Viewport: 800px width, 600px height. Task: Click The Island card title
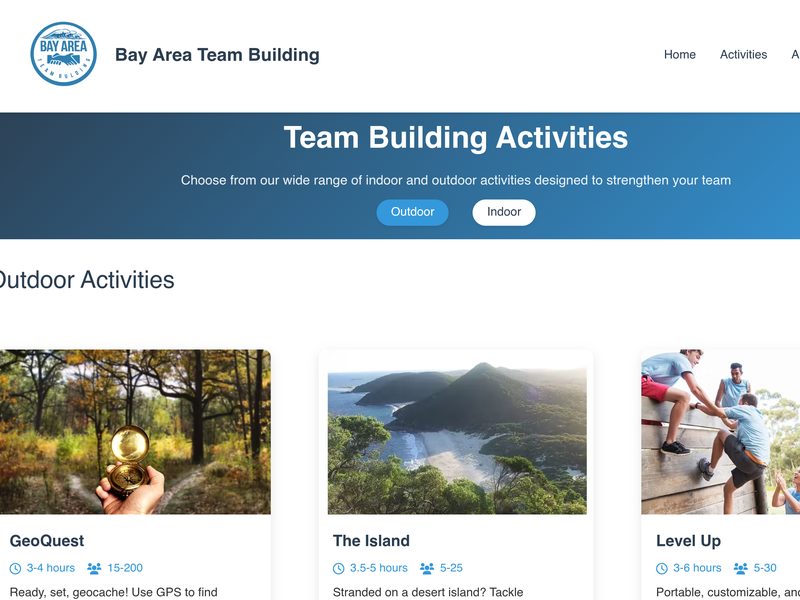pos(371,541)
